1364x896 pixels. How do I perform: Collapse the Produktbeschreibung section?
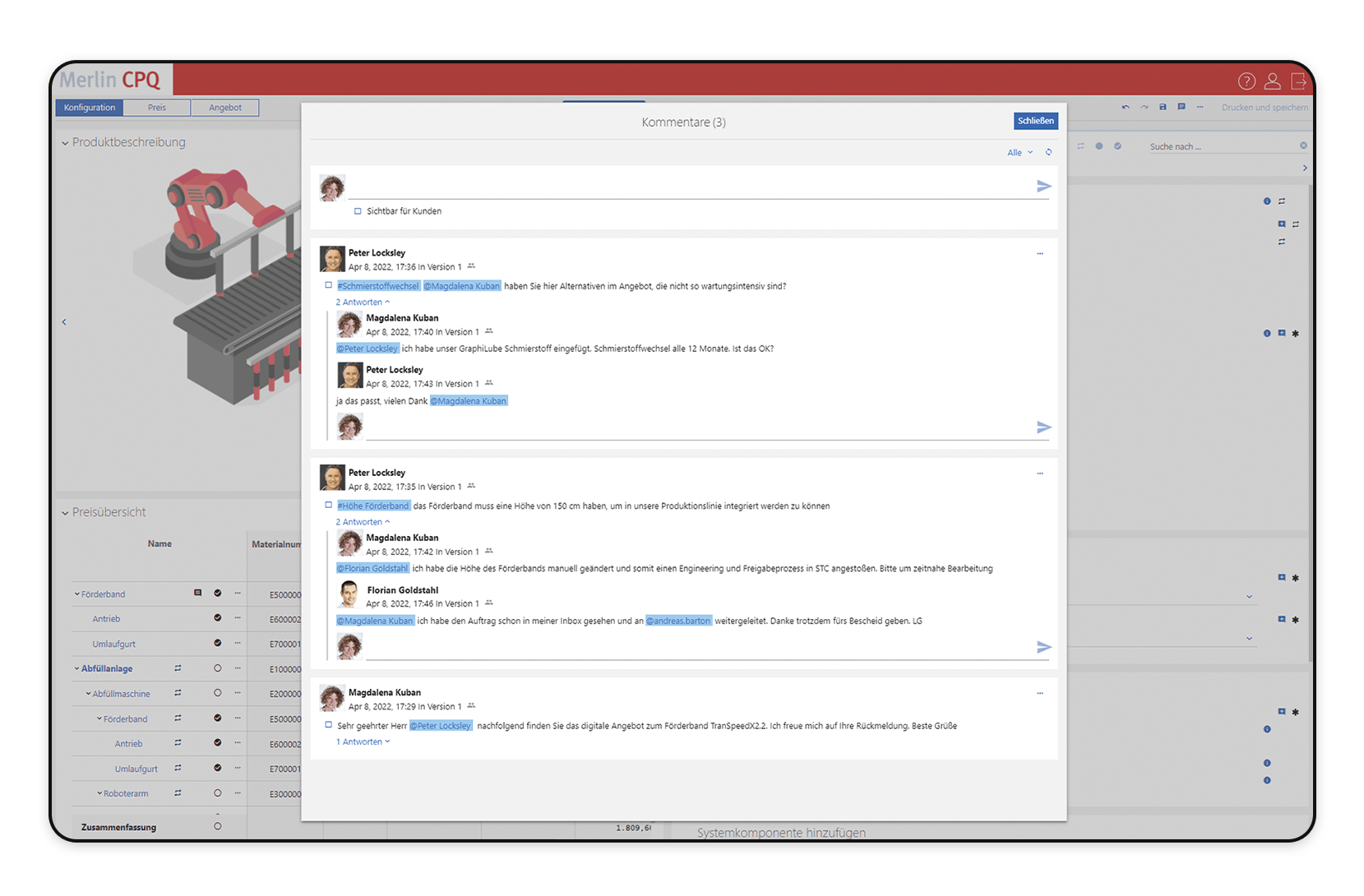[65, 143]
